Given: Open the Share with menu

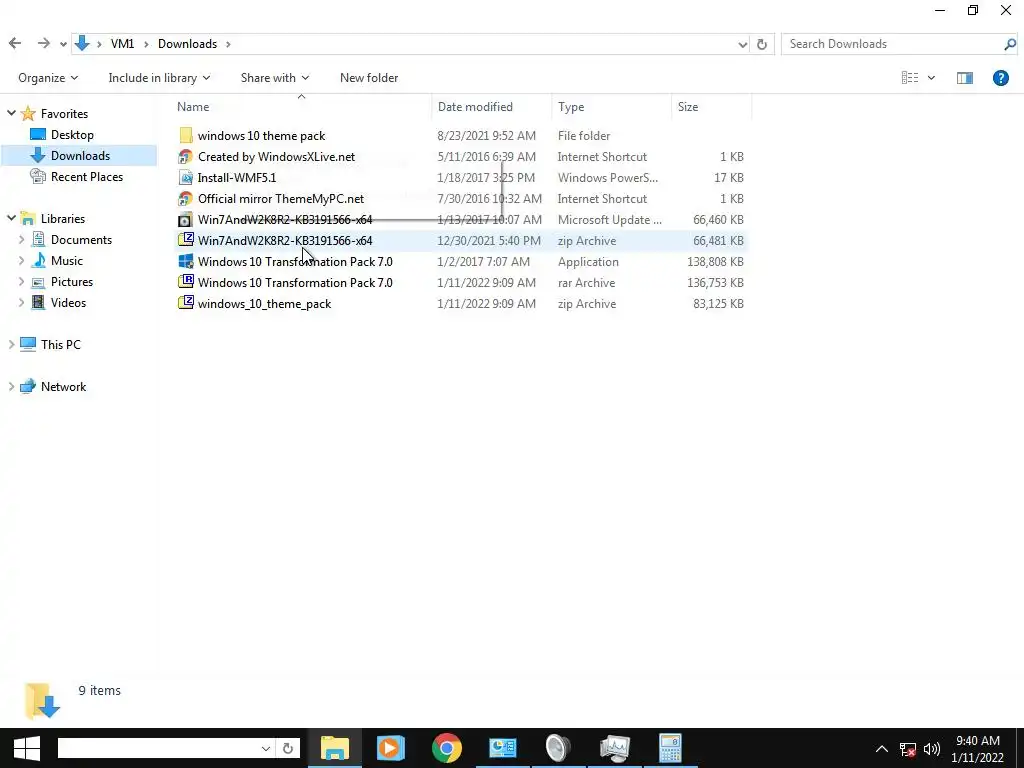Looking at the screenshot, I should click(x=274, y=78).
